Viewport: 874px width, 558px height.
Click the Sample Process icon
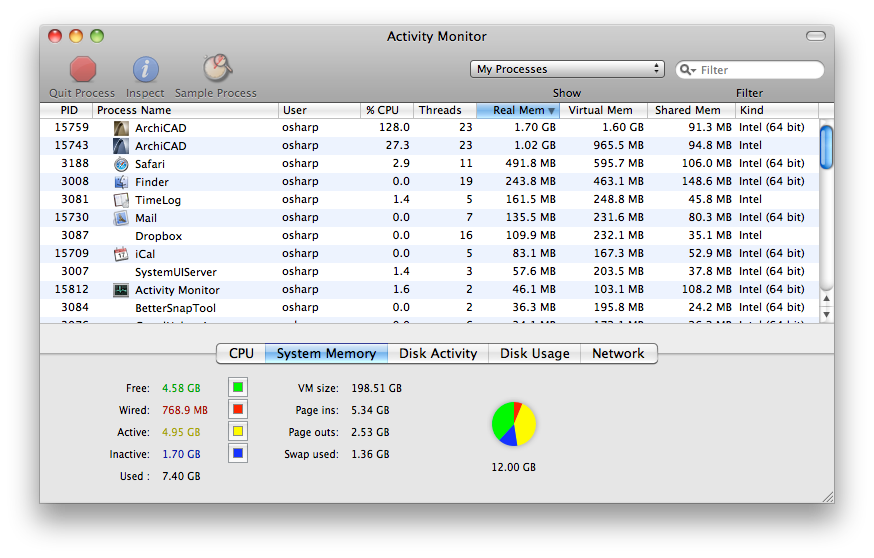(217, 68)
